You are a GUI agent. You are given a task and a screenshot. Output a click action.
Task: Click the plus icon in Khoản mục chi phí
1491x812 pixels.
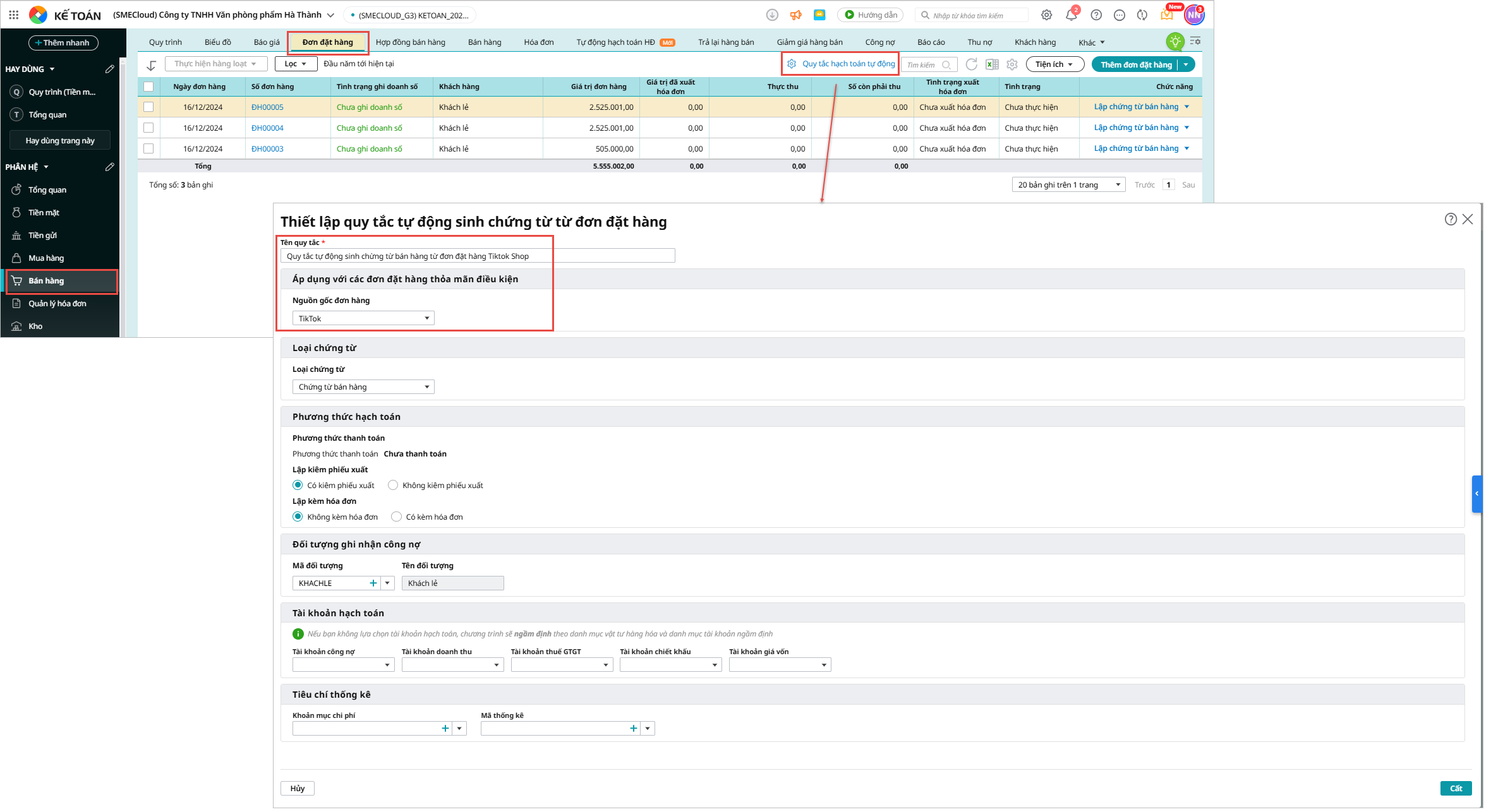point(445,729)
